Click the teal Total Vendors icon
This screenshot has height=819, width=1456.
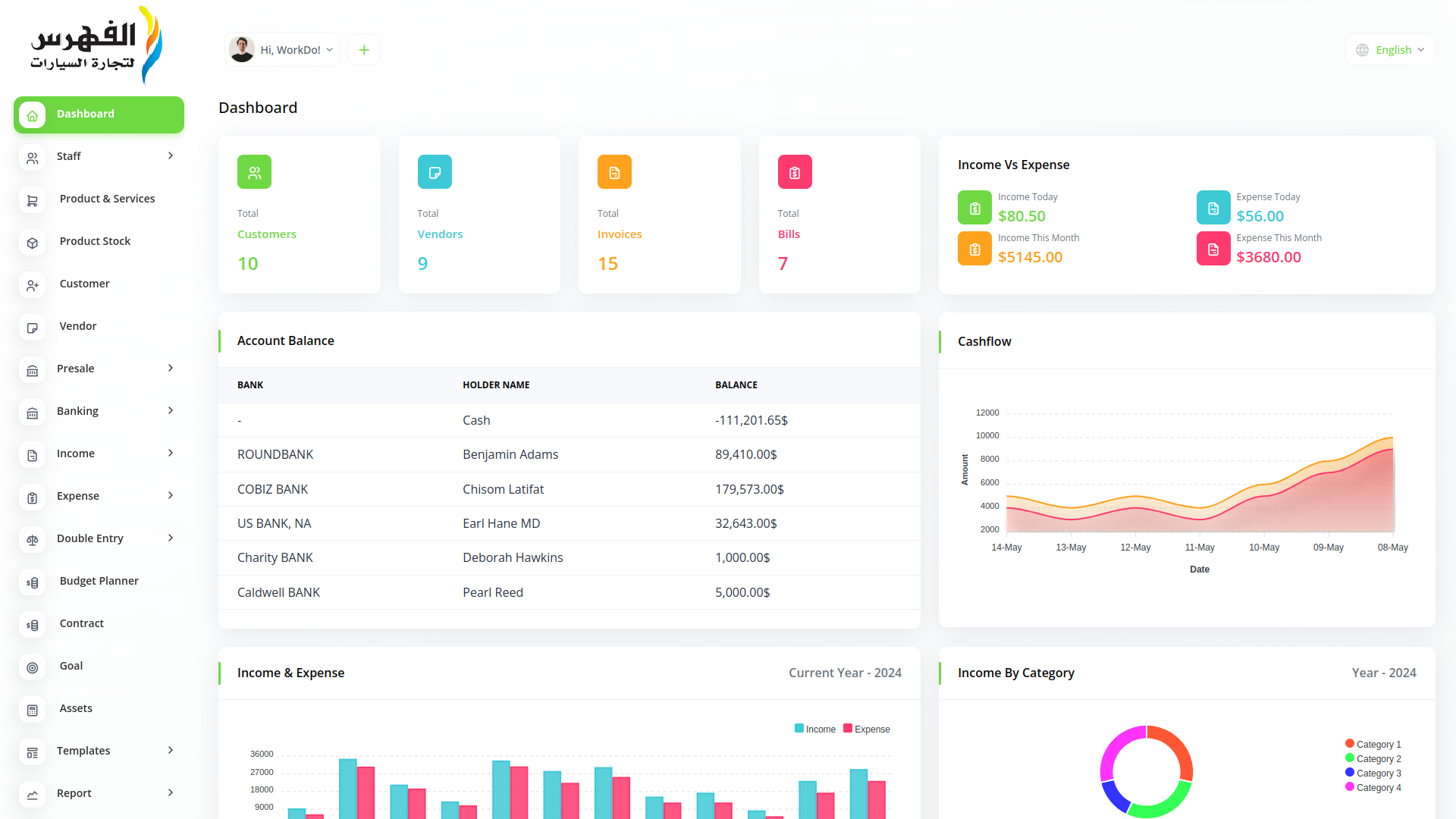coord(435,172)
